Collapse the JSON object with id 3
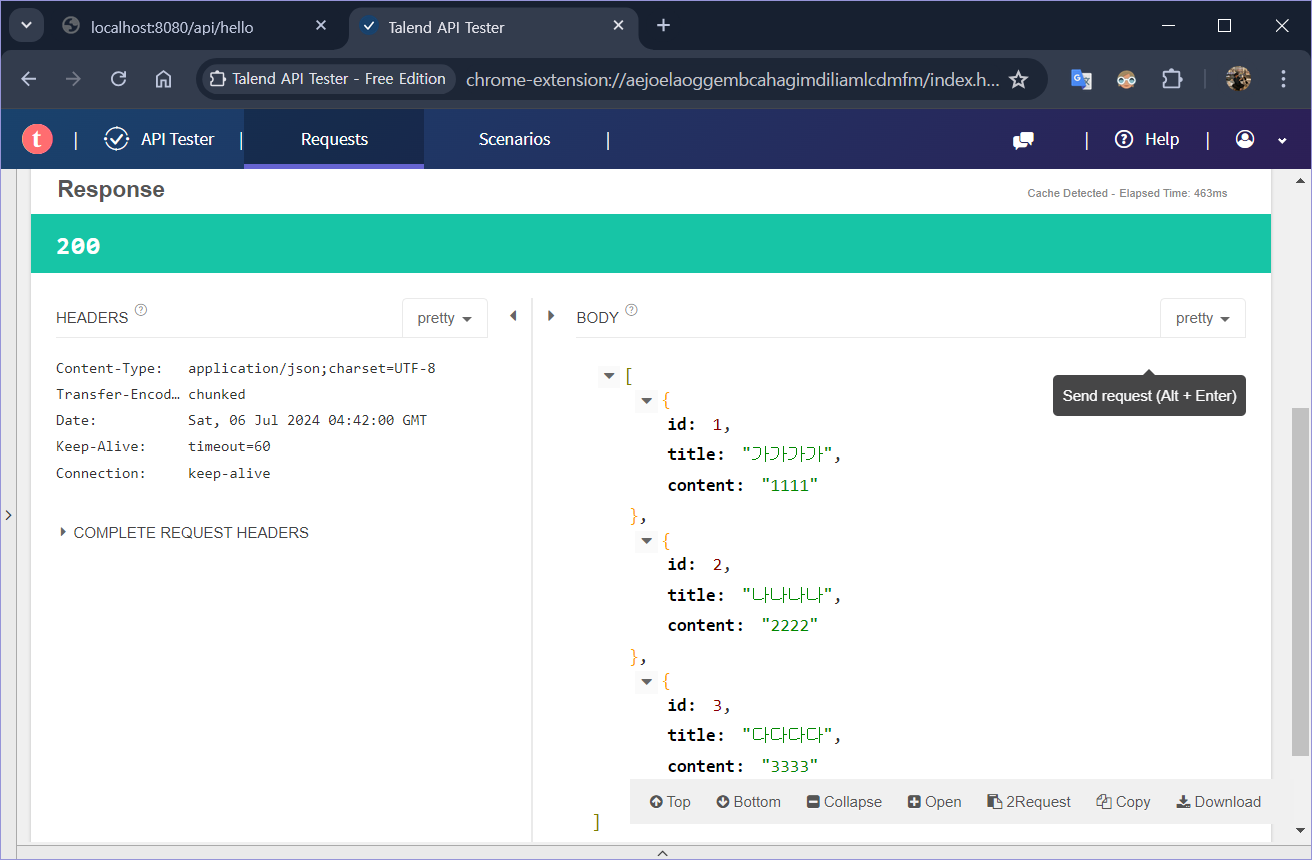 pyautogui.click(x=647, y=681)
